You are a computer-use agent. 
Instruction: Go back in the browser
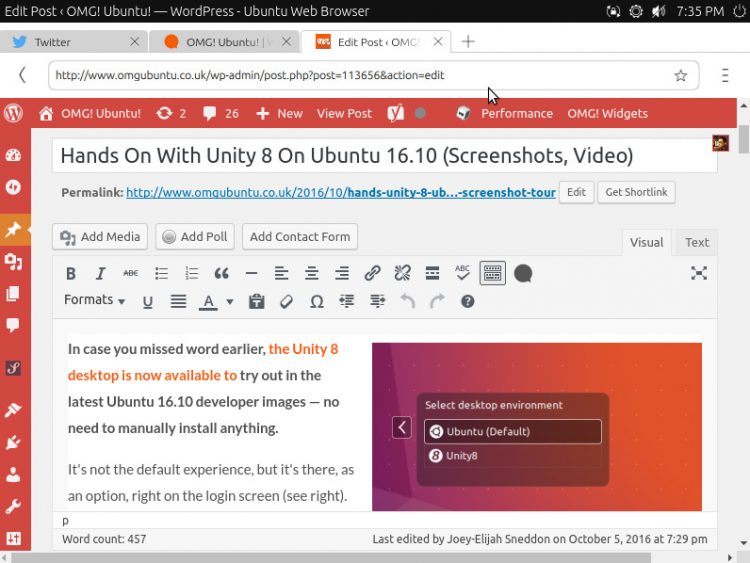point(22,75)
